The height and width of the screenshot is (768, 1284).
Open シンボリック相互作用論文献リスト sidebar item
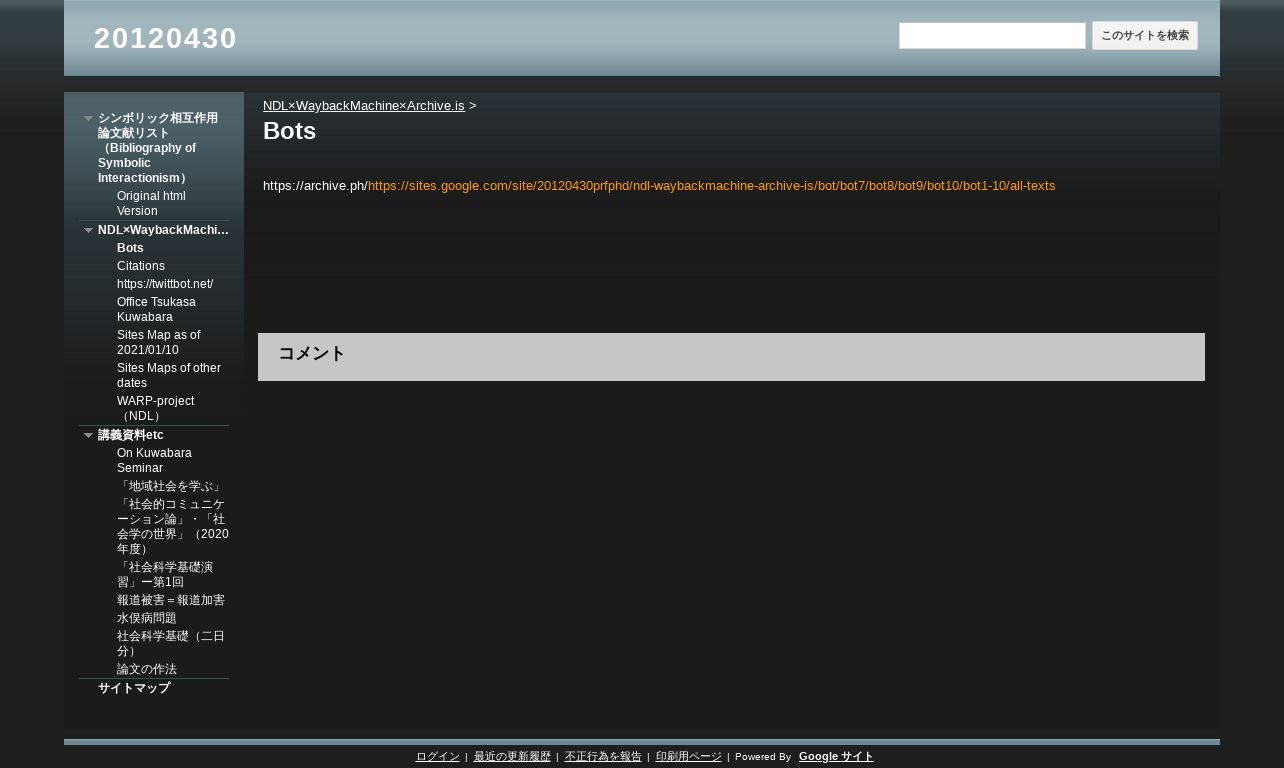click(158, 148)
